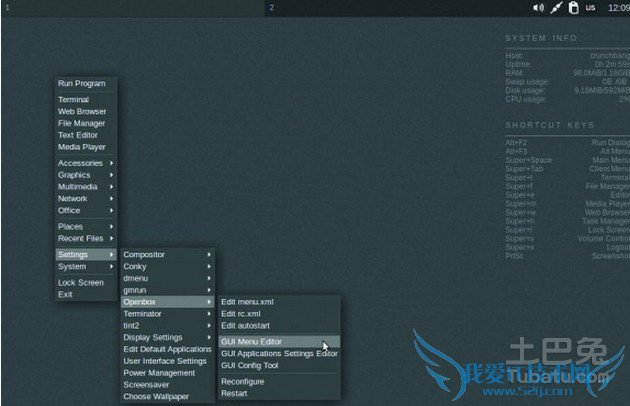Select Edit autostart in Openbox submenu
The height and width of the screenshot is (406, 630).
pos(279,326)
